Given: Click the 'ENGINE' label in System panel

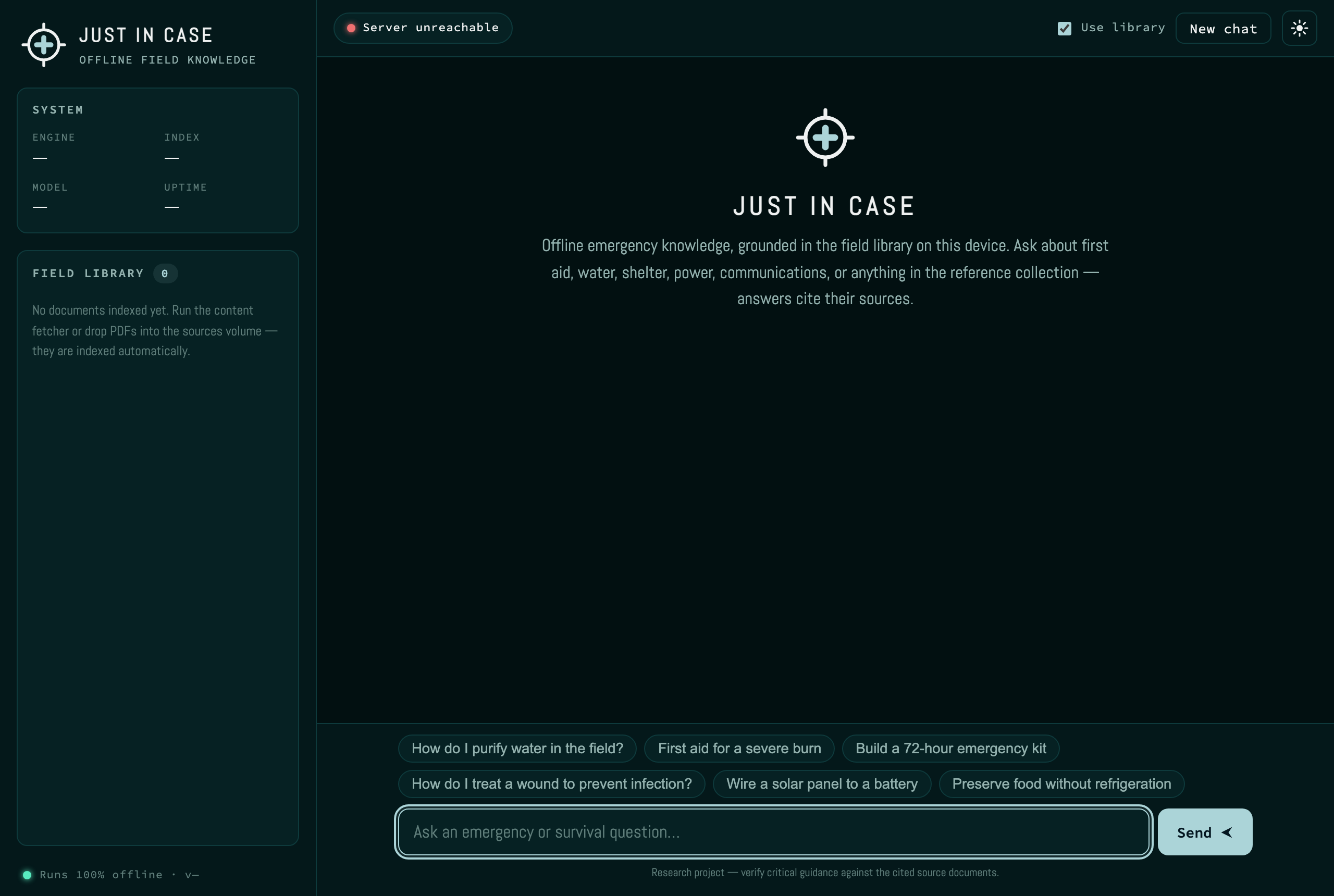Looking at the screenshot, I should 54,137.
